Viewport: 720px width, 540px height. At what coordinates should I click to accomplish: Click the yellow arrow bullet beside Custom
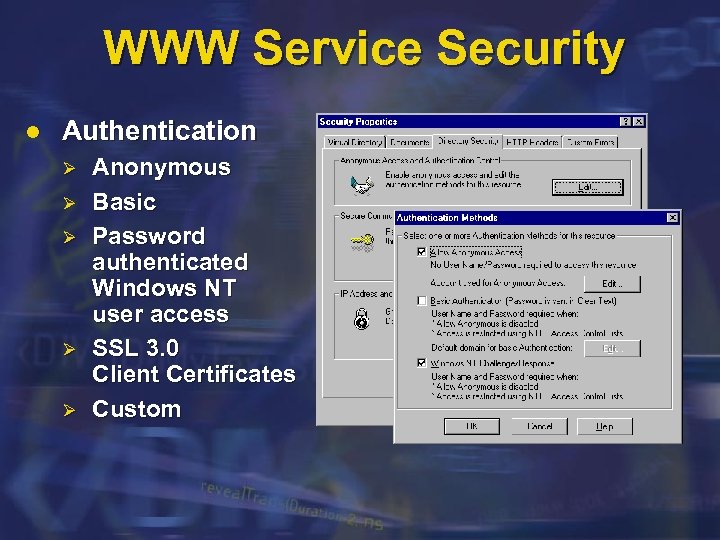[x=69, y=410]
